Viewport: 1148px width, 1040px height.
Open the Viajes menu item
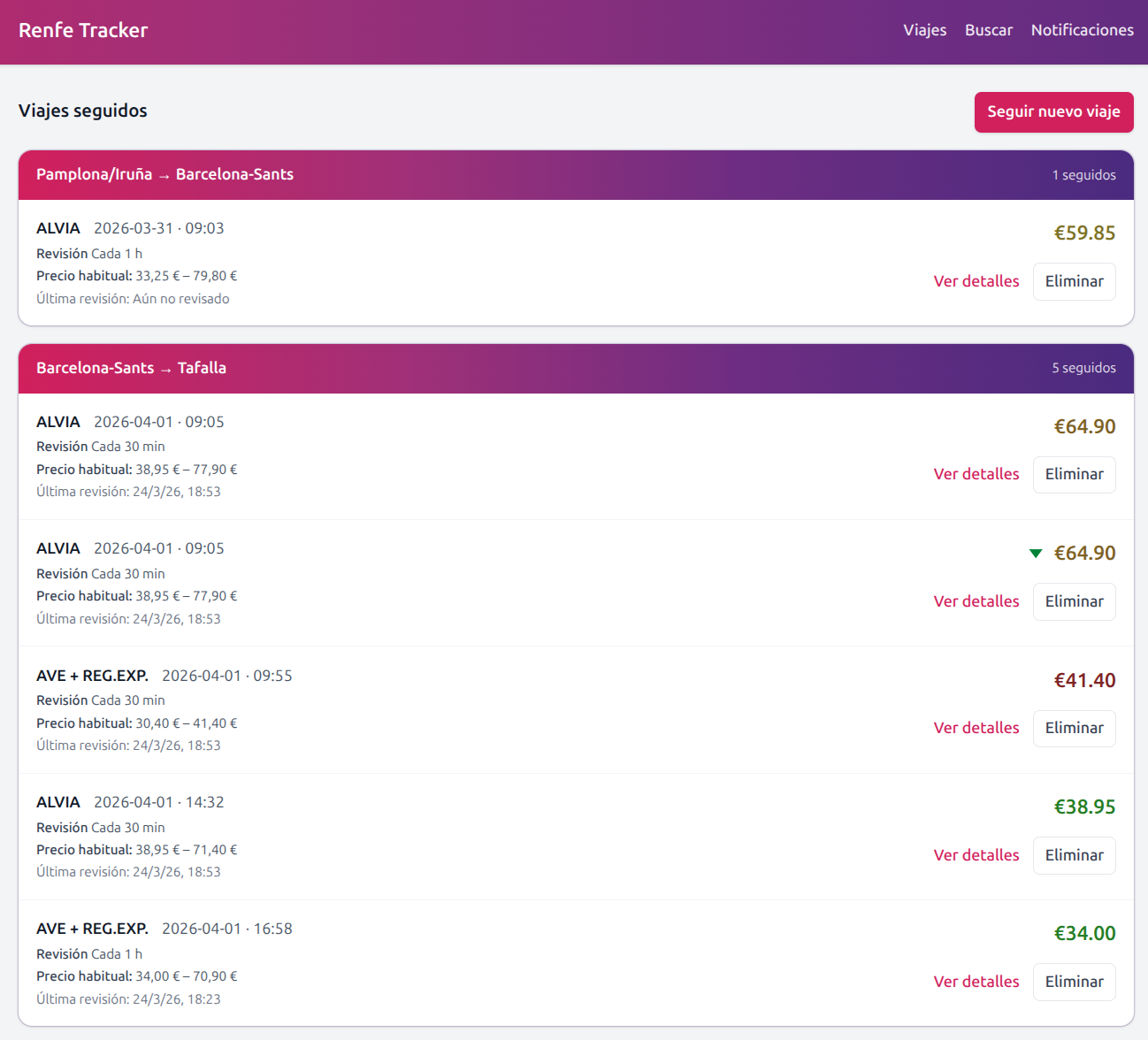coord(924,30)
